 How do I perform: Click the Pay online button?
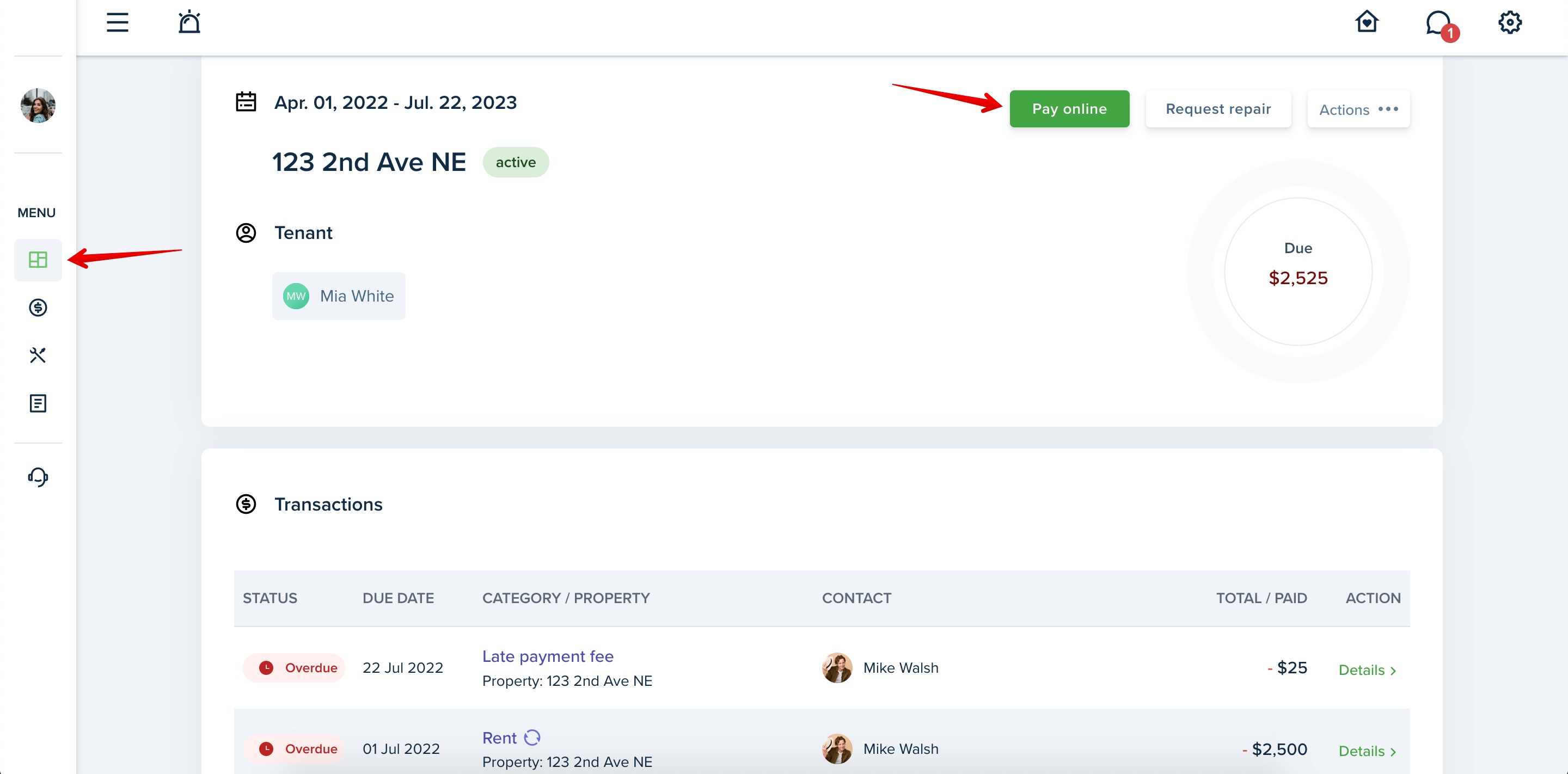pyautogui.click(x=1069, y=109)
